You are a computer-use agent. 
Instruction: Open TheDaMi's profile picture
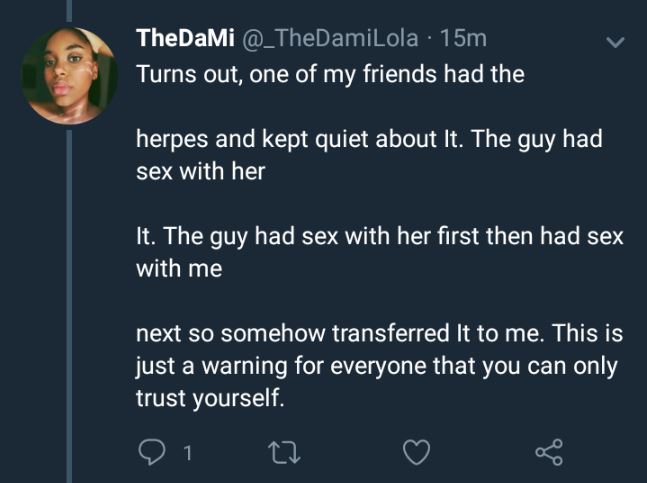[70, 75]
